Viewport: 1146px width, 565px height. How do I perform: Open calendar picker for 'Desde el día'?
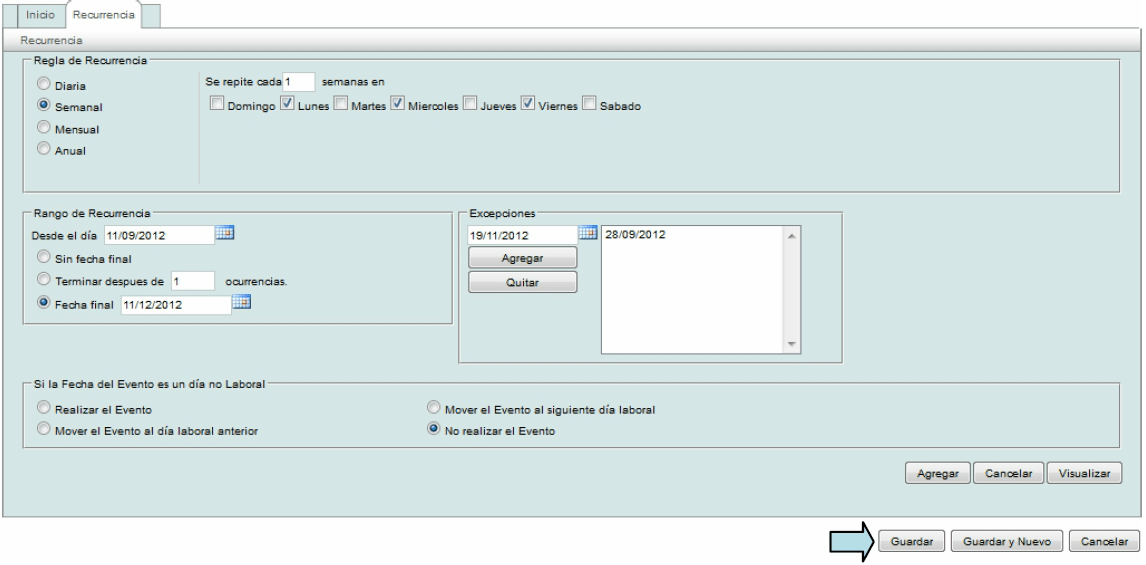pyautogui.click(x=225, y=234)
